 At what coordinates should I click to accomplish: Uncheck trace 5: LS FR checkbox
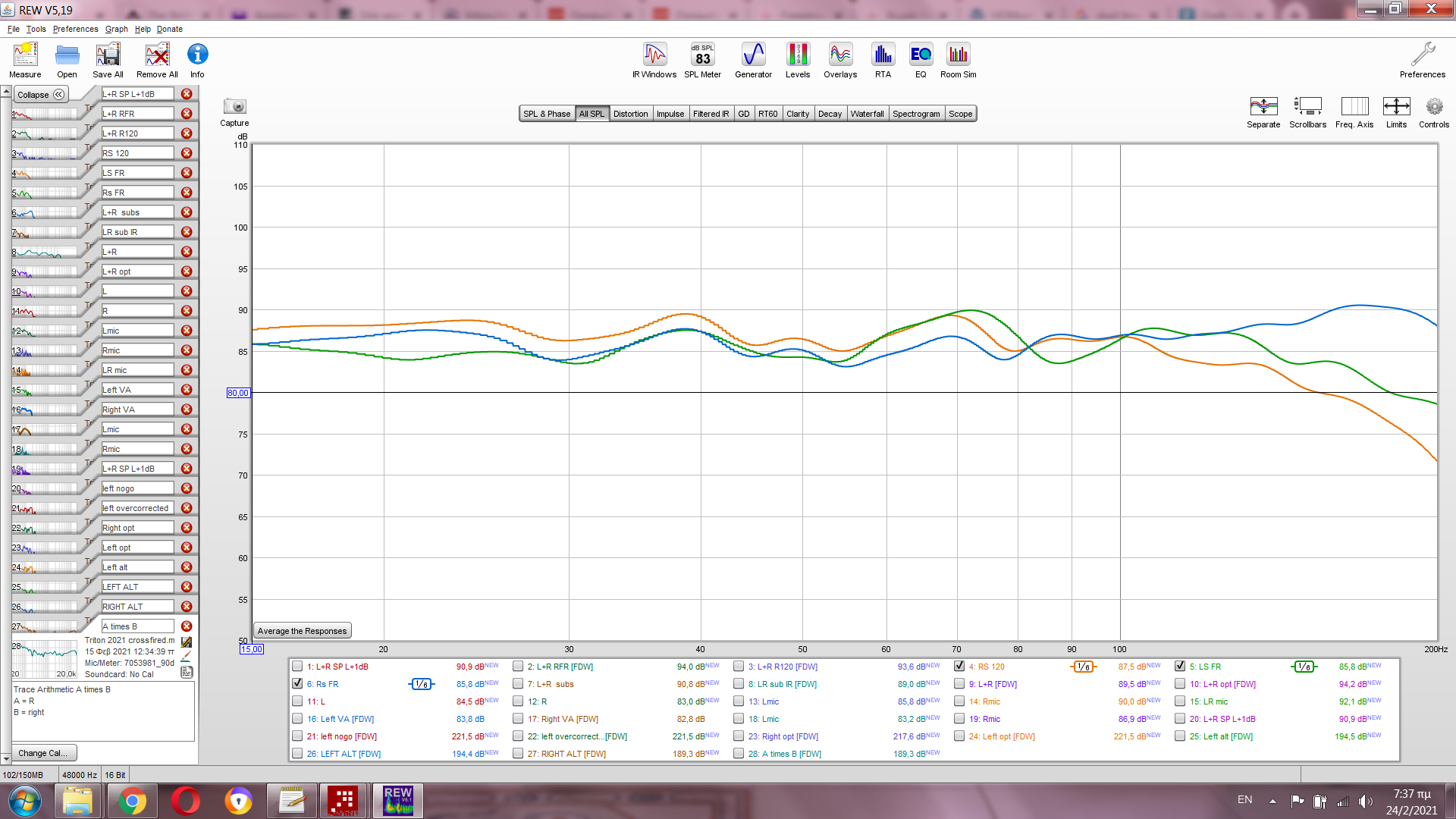point(1180,667)
